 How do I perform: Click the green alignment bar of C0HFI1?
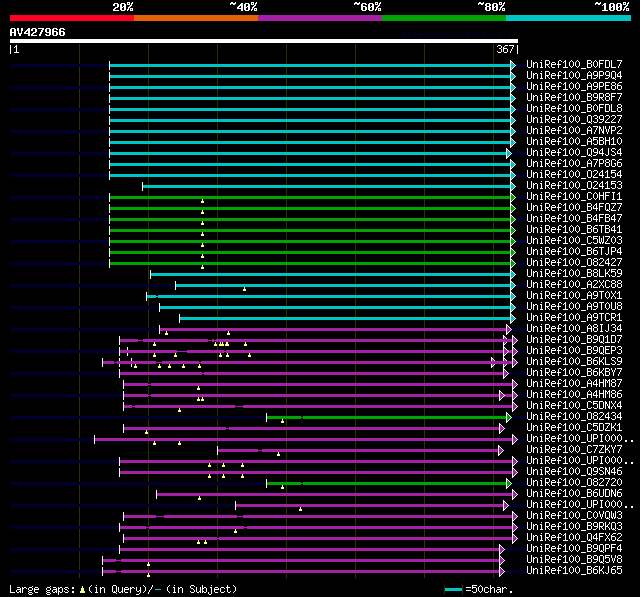[x=310, y=198]
